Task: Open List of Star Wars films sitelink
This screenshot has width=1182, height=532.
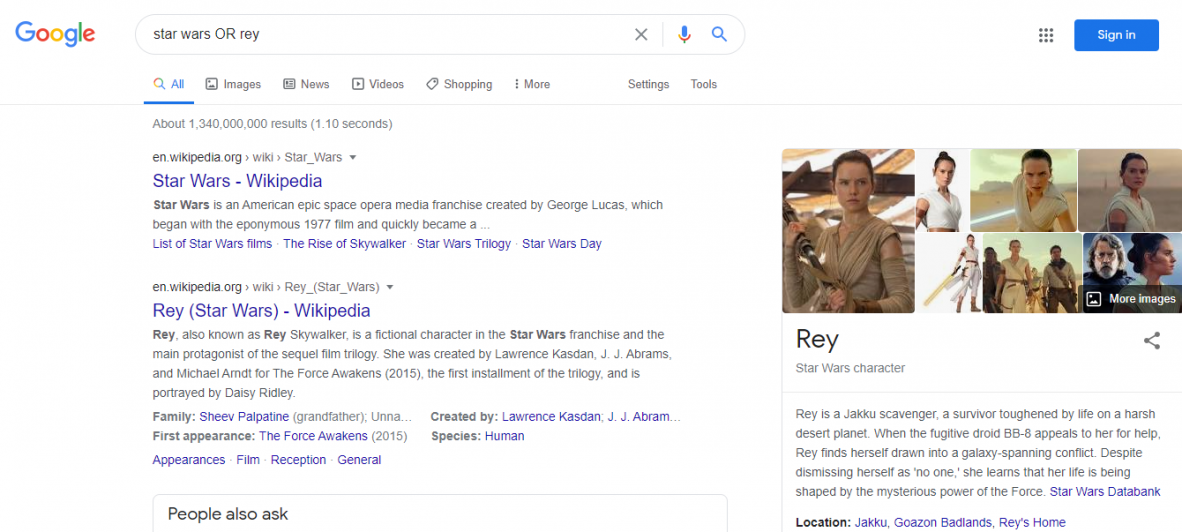Action: [213, 244]
